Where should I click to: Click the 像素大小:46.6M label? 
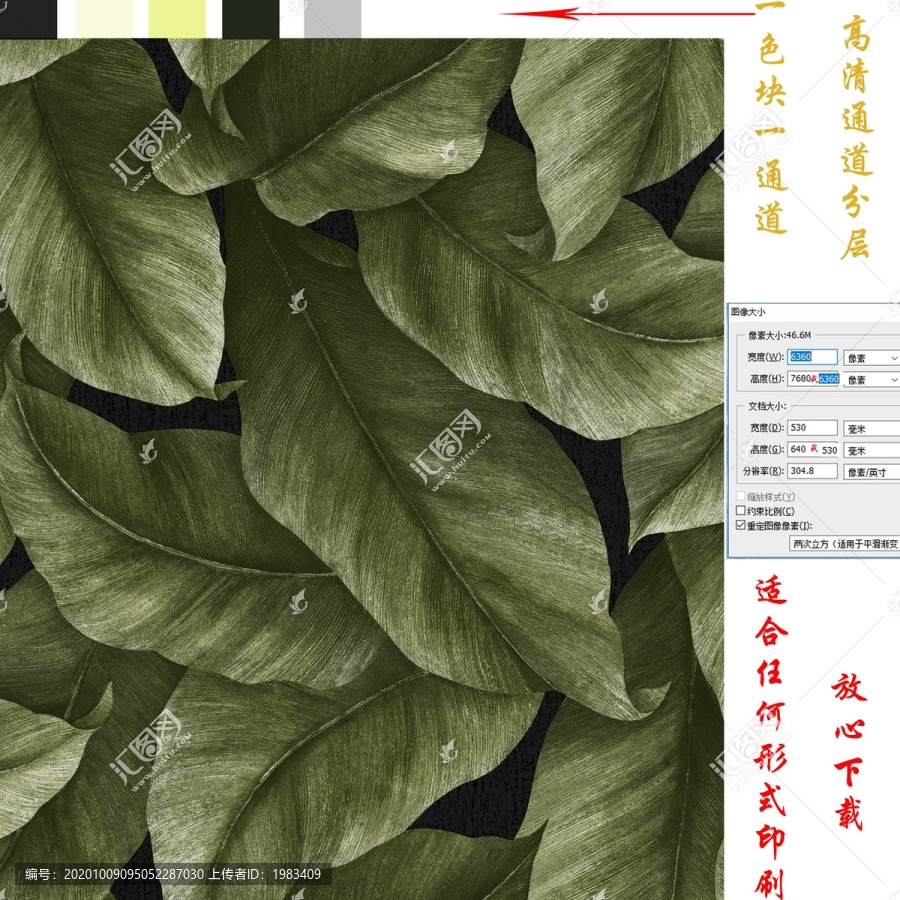[x=779, y=335]
